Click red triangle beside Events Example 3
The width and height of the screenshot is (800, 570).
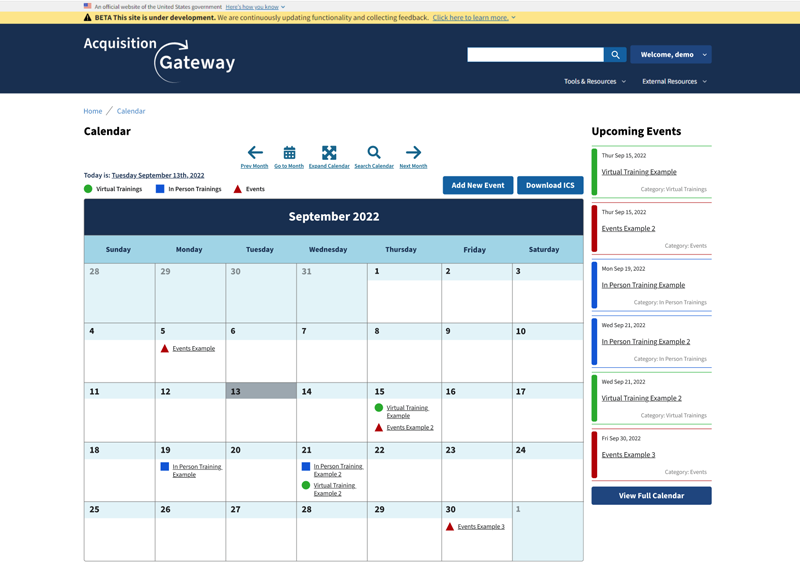click(x=450, y=526)
